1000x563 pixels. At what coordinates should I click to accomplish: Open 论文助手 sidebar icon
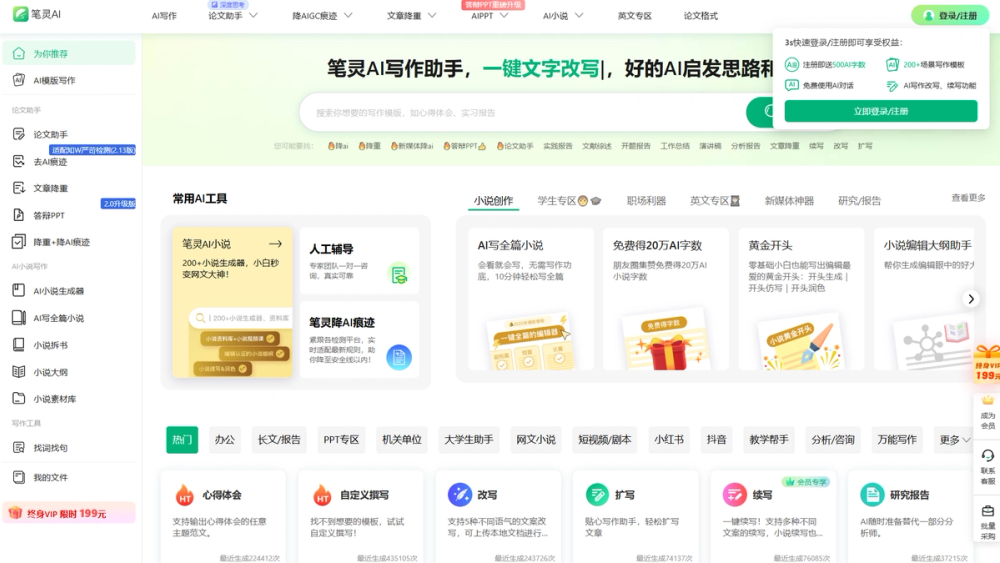(19, 134)
